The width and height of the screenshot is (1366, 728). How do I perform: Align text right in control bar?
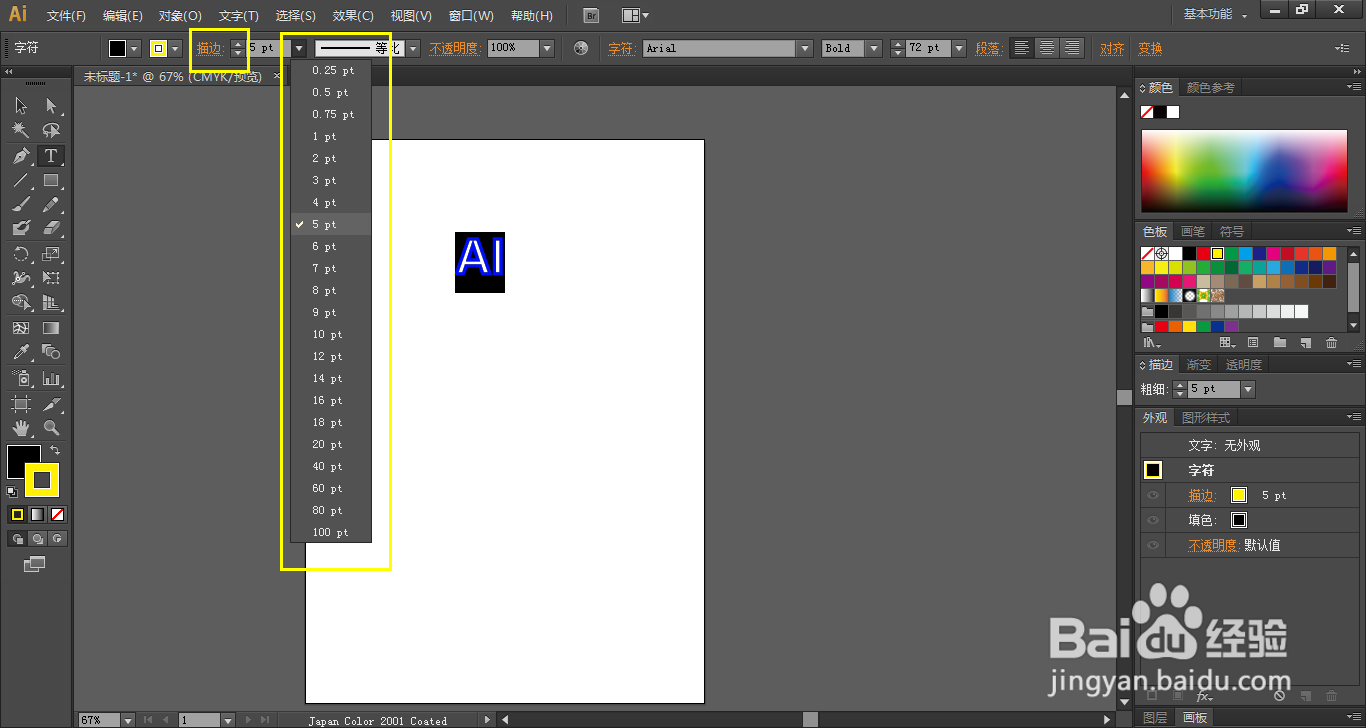[1072, 48]
